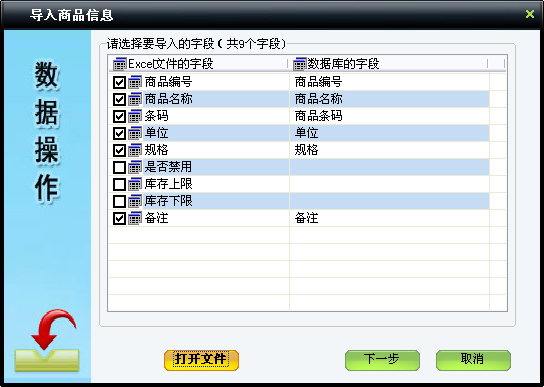
Task: Close the 导入商品信息 dialog
Action: 530,14
